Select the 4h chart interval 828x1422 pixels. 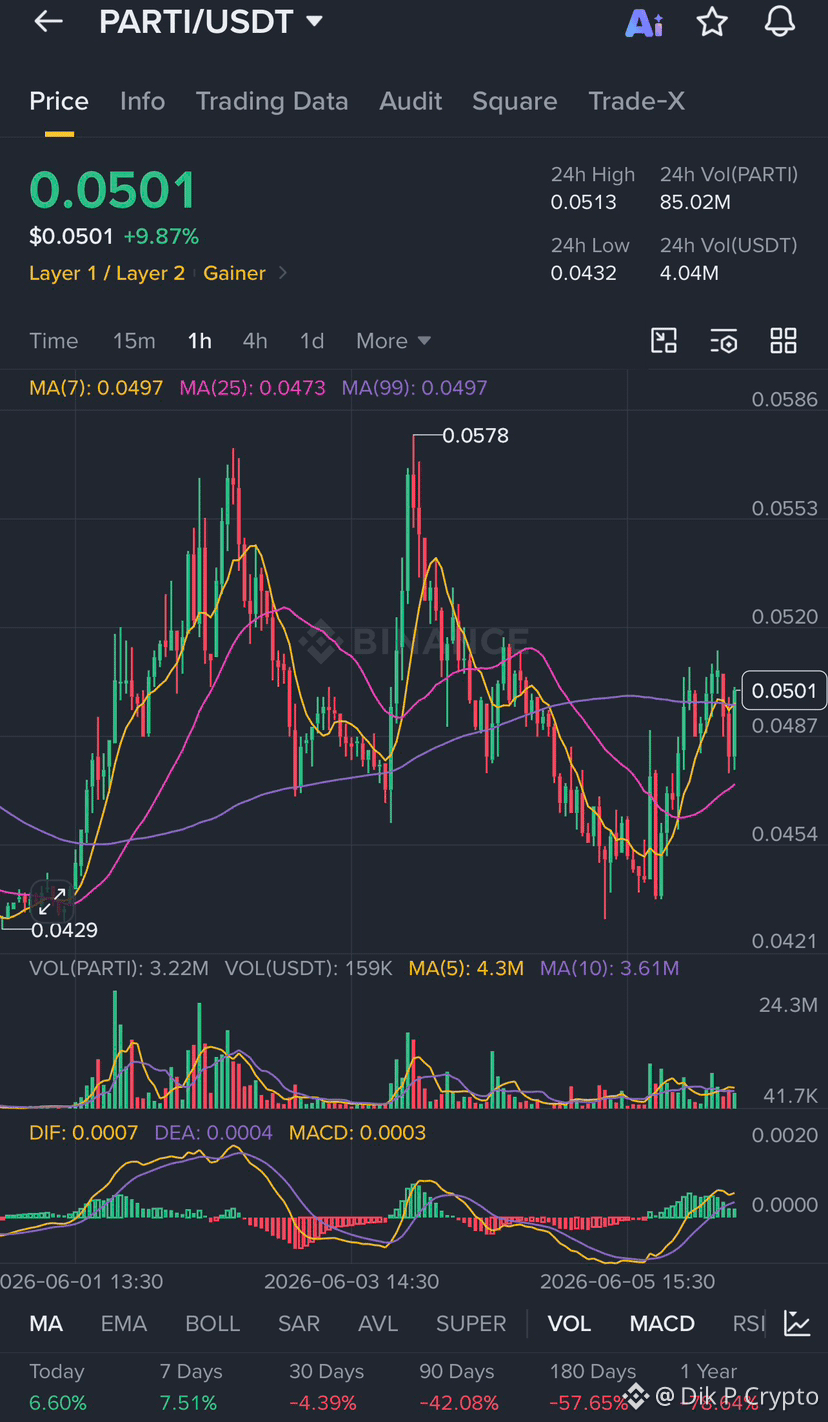point(255,341)
